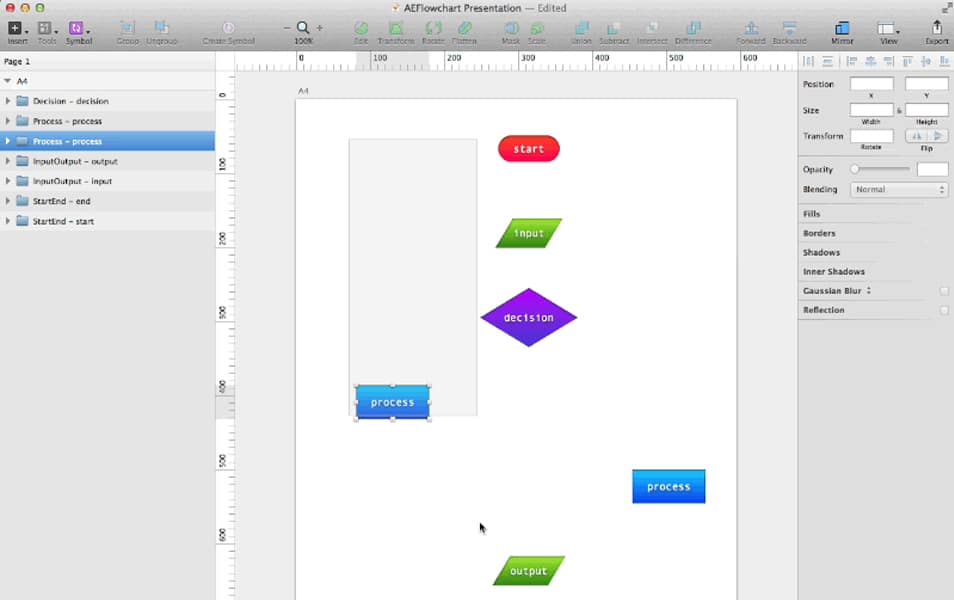Viewport: 954px width, 600px height.
Task: Click the Symbol toolbar icon
Action: 78,29
